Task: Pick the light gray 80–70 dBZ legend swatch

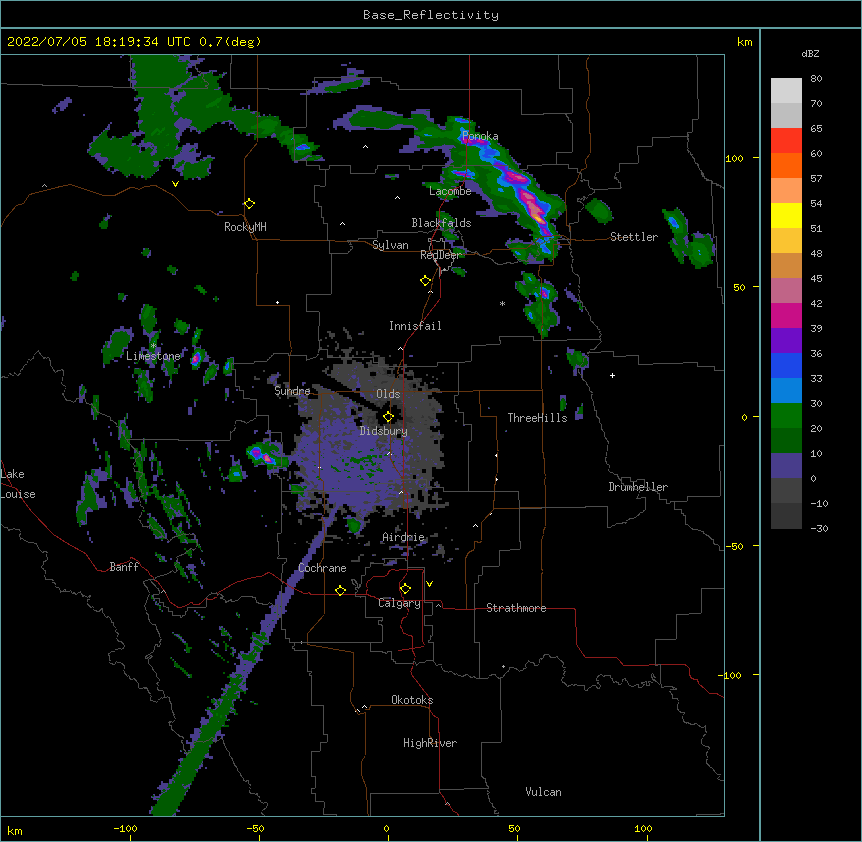Action: tap(786, 91)
